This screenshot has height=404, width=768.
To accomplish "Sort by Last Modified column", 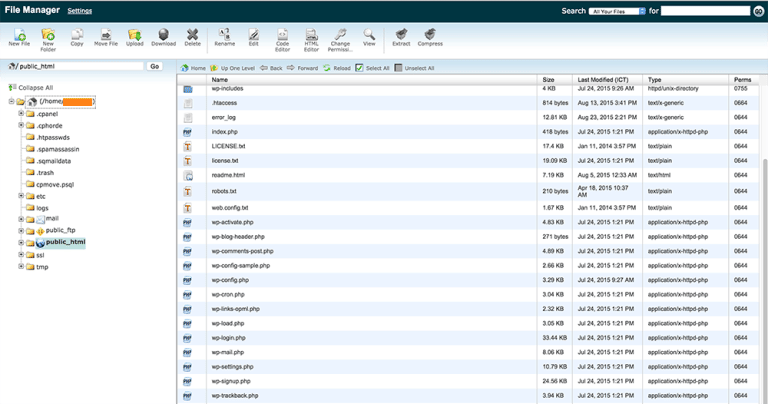I will [x=602, y=79].
